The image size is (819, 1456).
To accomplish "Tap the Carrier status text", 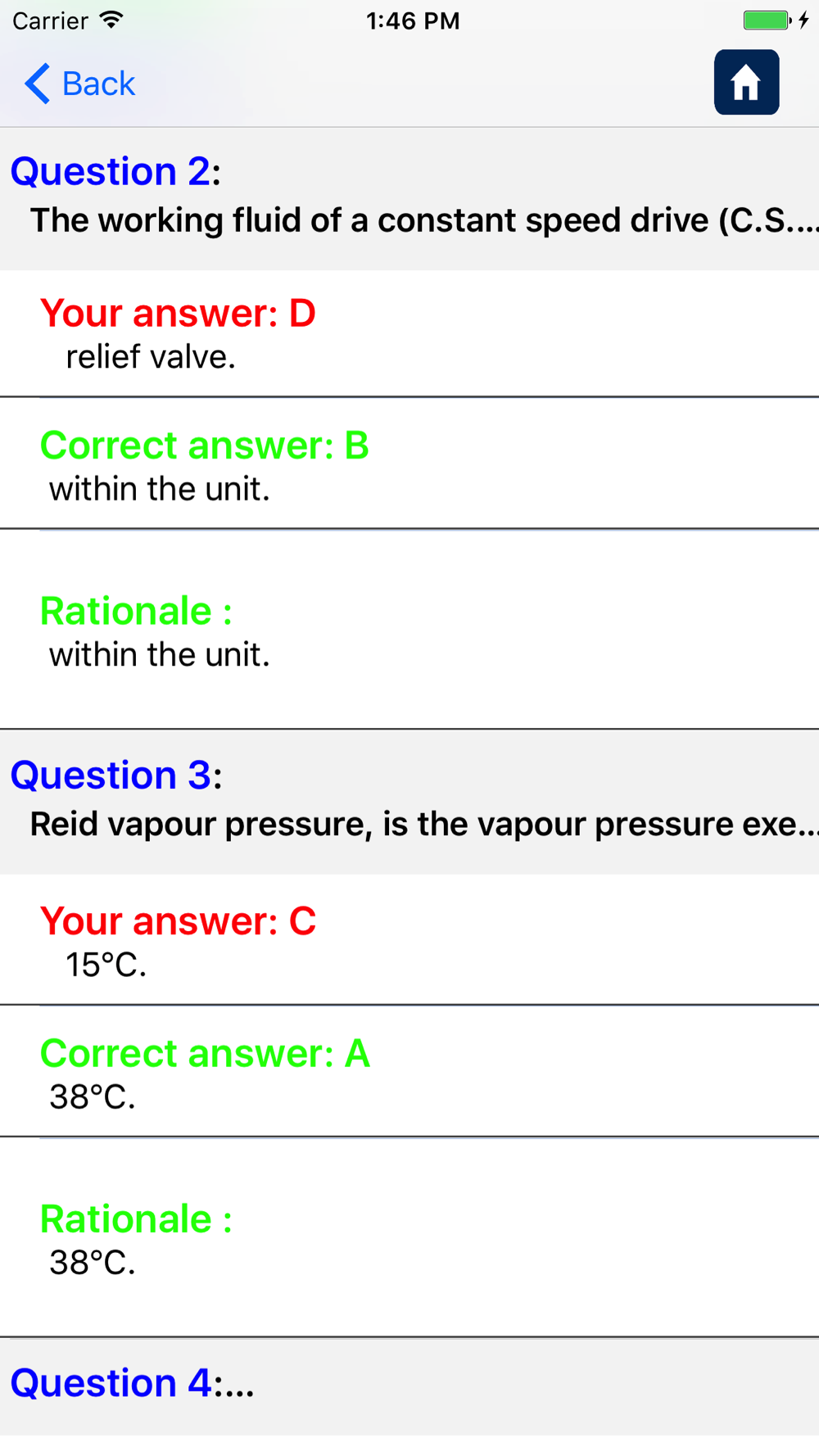I will (50, 20).
